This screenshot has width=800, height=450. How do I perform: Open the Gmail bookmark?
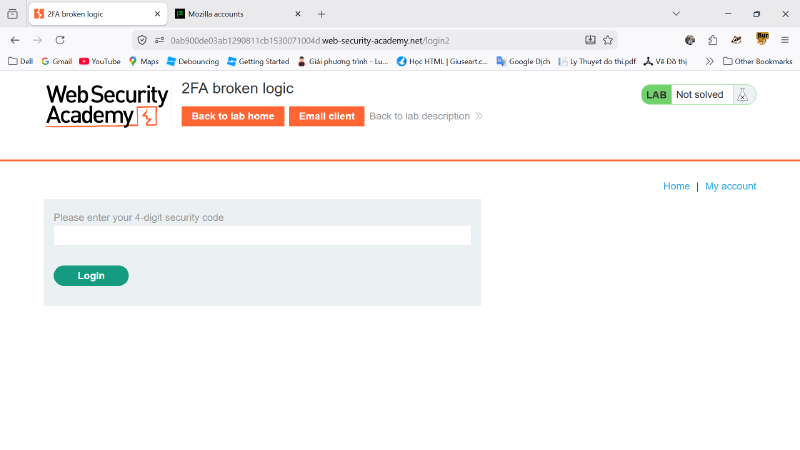click(57, 61)
